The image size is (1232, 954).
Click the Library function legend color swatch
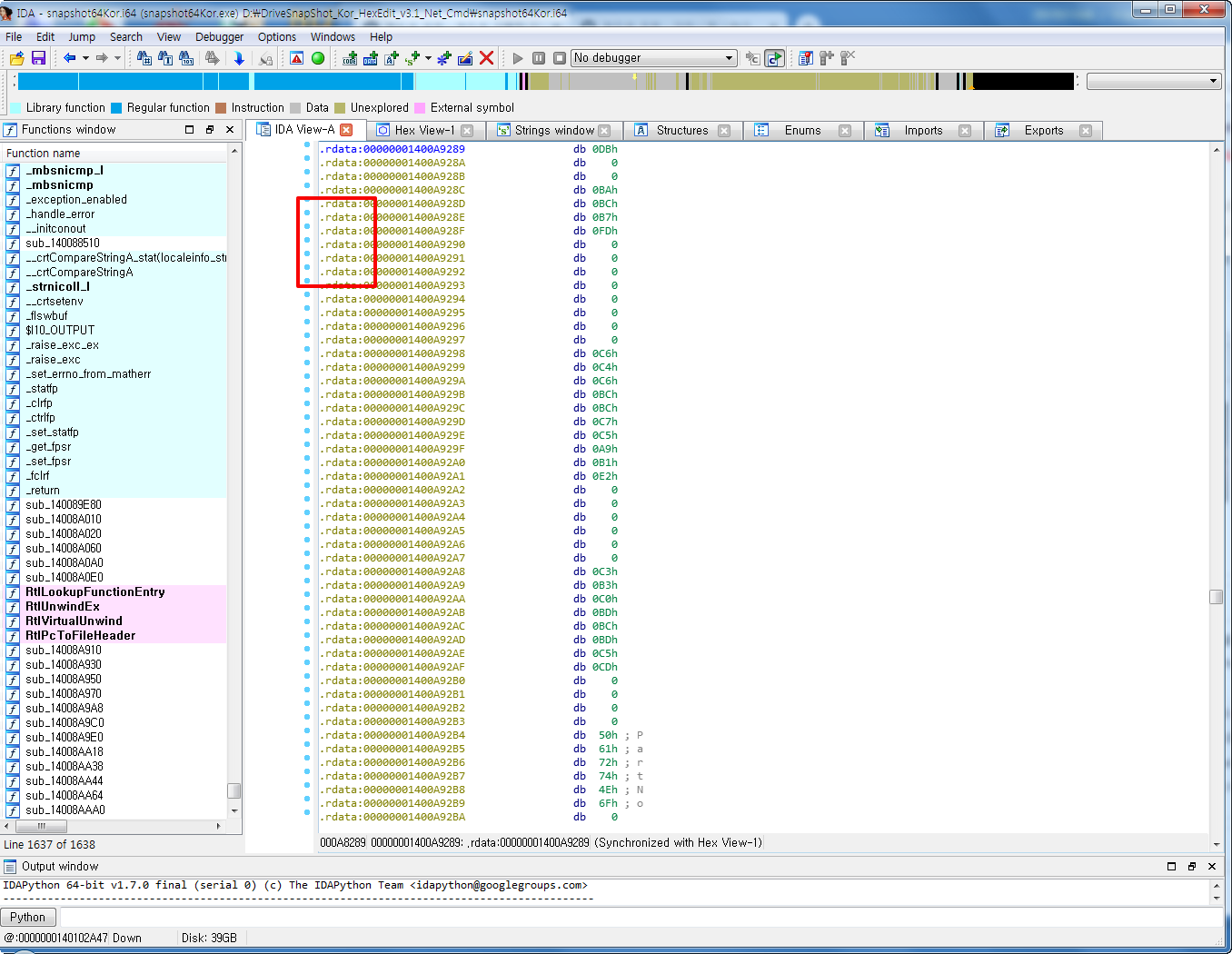tap(15, 108)
